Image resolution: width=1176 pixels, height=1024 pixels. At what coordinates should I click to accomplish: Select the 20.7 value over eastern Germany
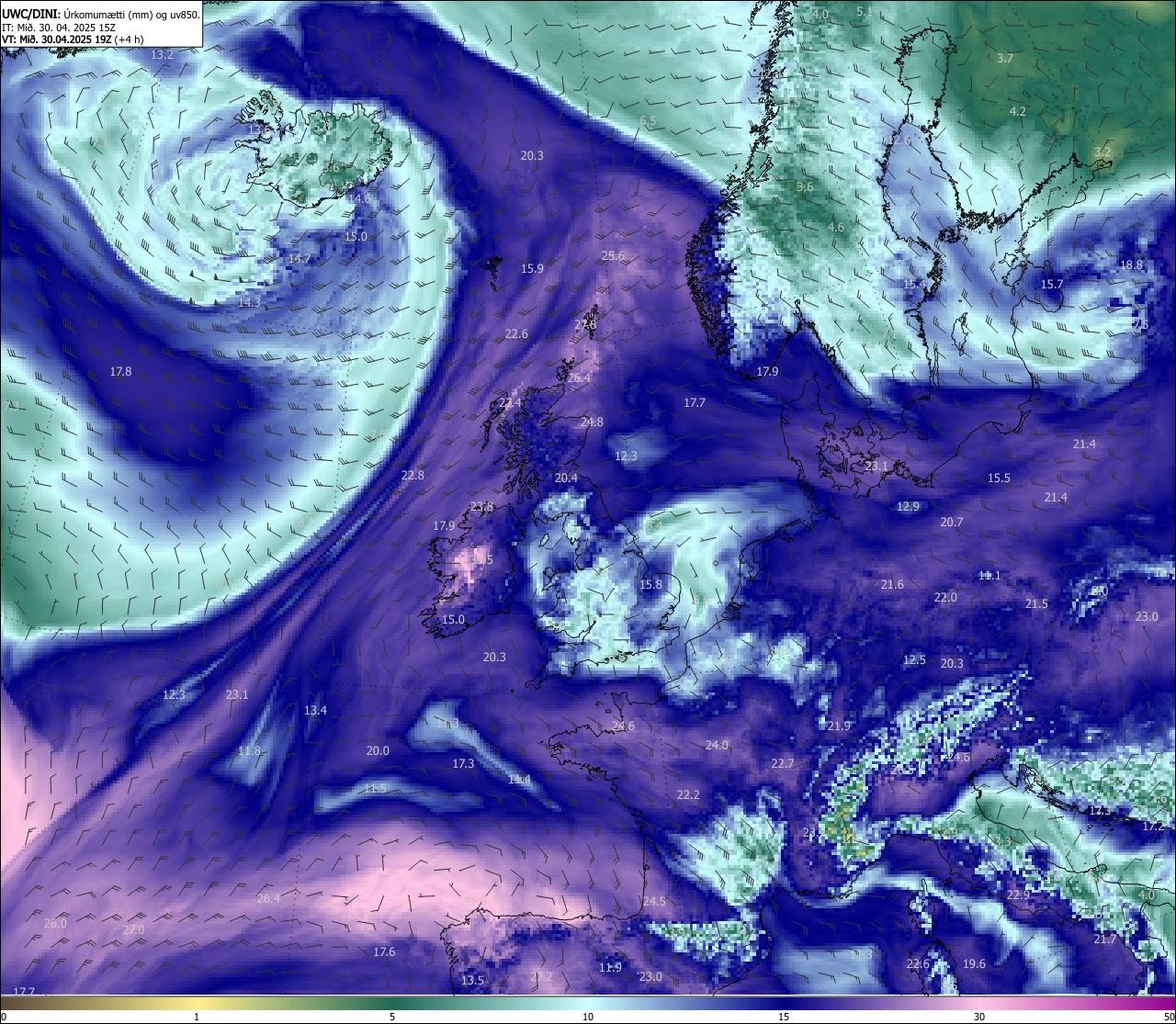[x=952, y=523]
